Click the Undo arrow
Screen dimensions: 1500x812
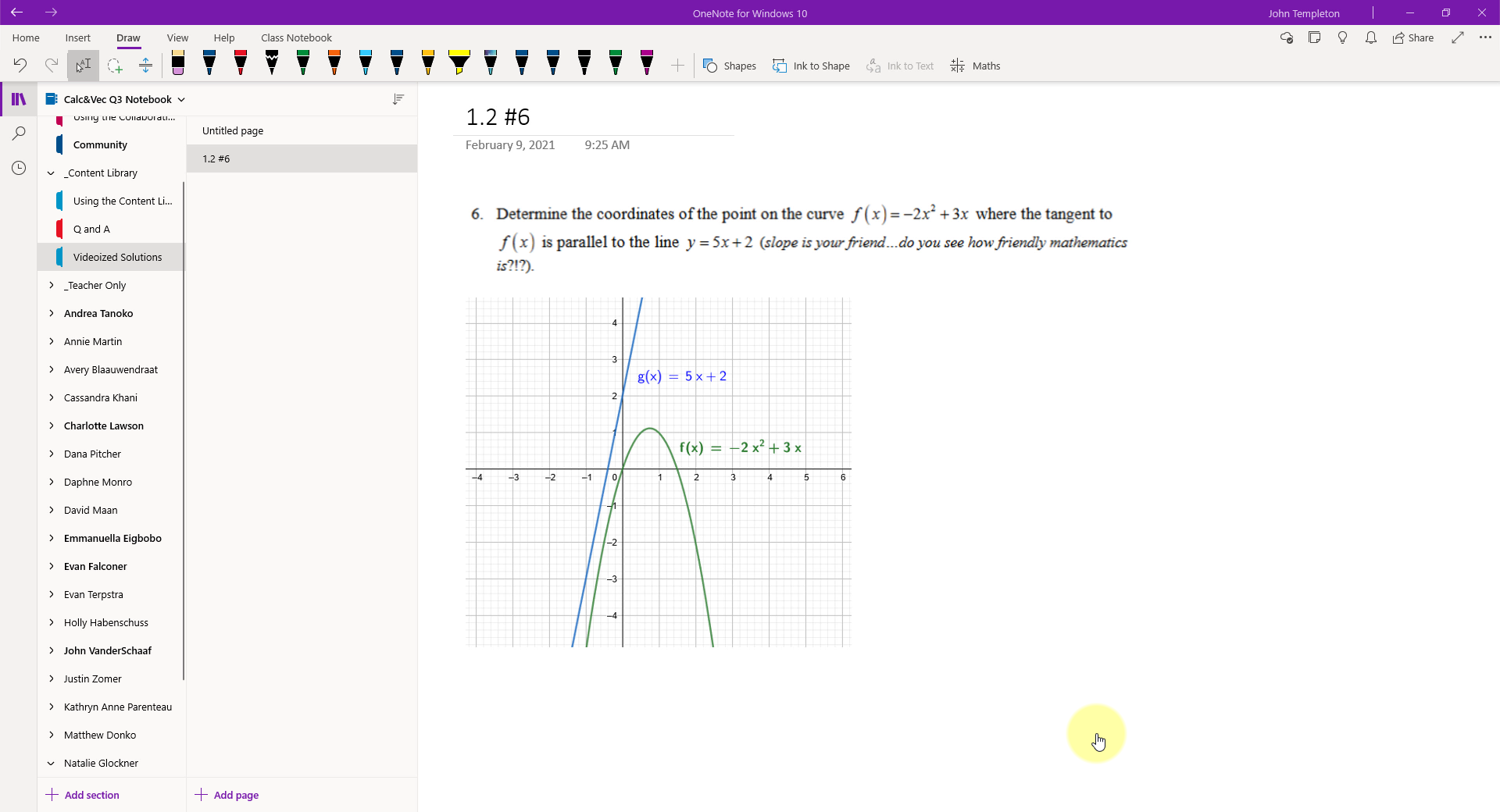point(20,66)
